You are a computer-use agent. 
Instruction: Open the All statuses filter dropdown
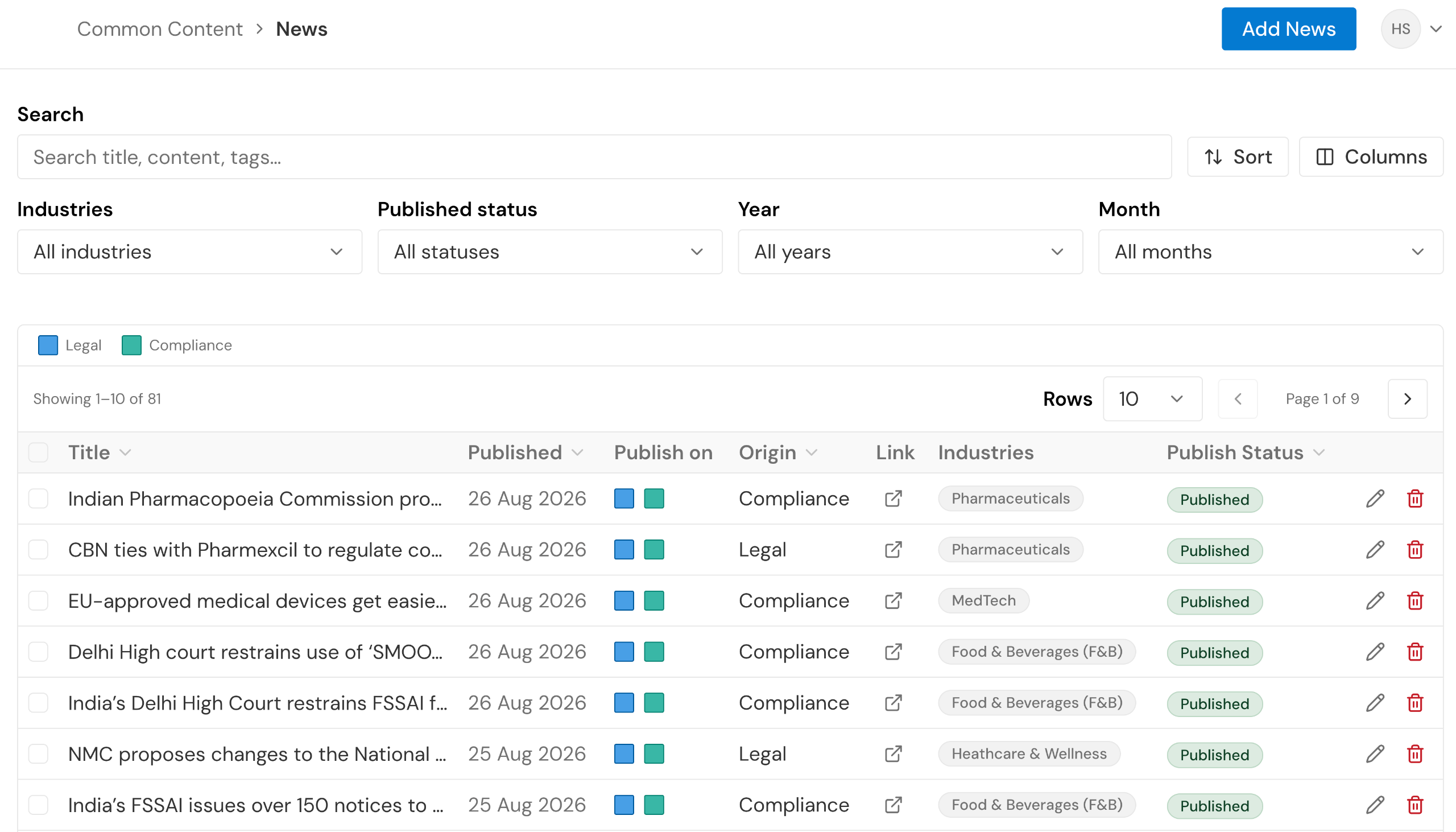(550, 252)
